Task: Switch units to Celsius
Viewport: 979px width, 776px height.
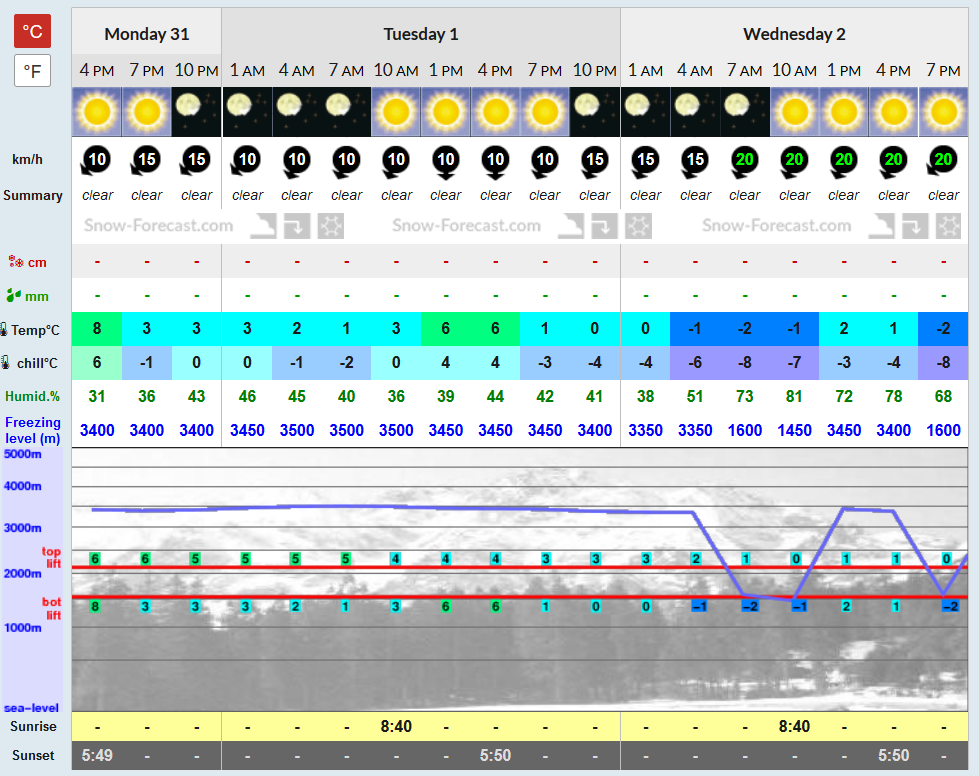Action: [32, 31]
